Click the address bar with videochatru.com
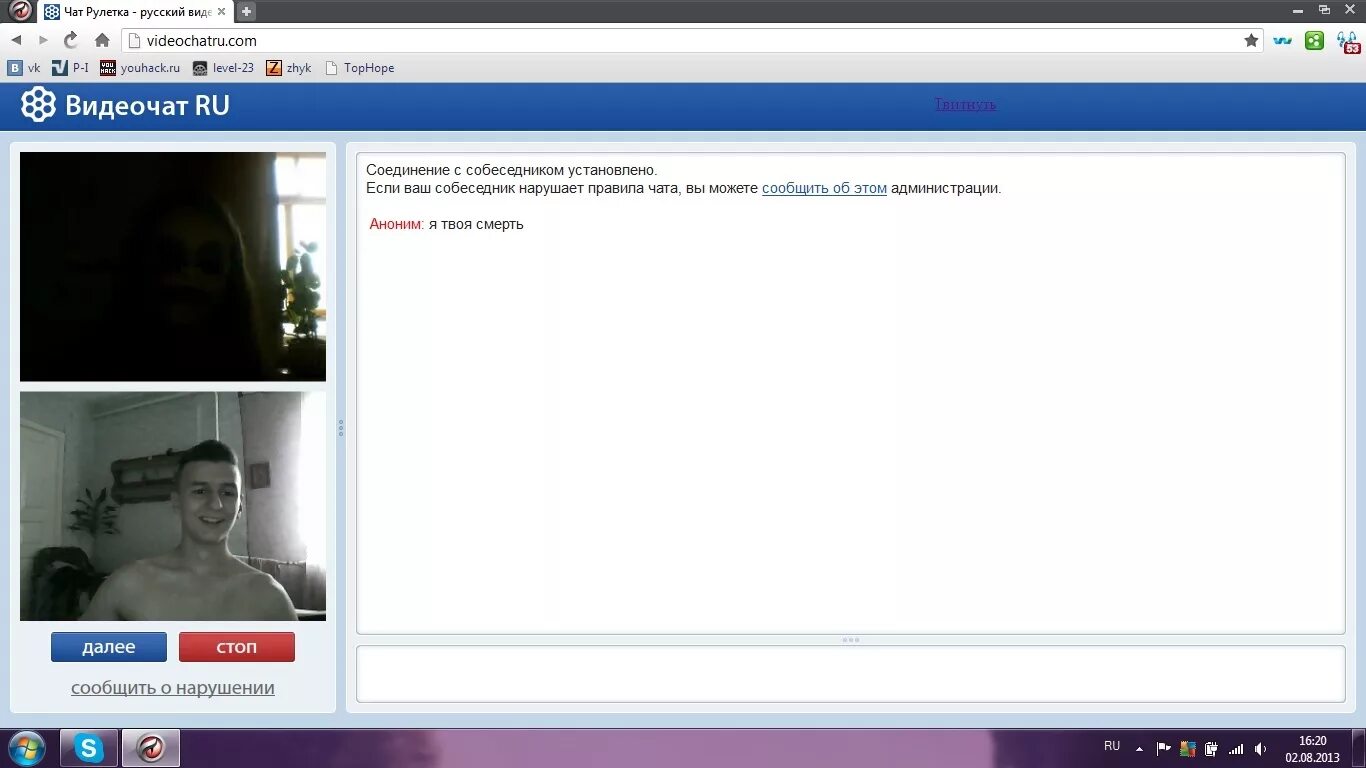The width and height of the screenshot is (1366, 768). [692, 40]
